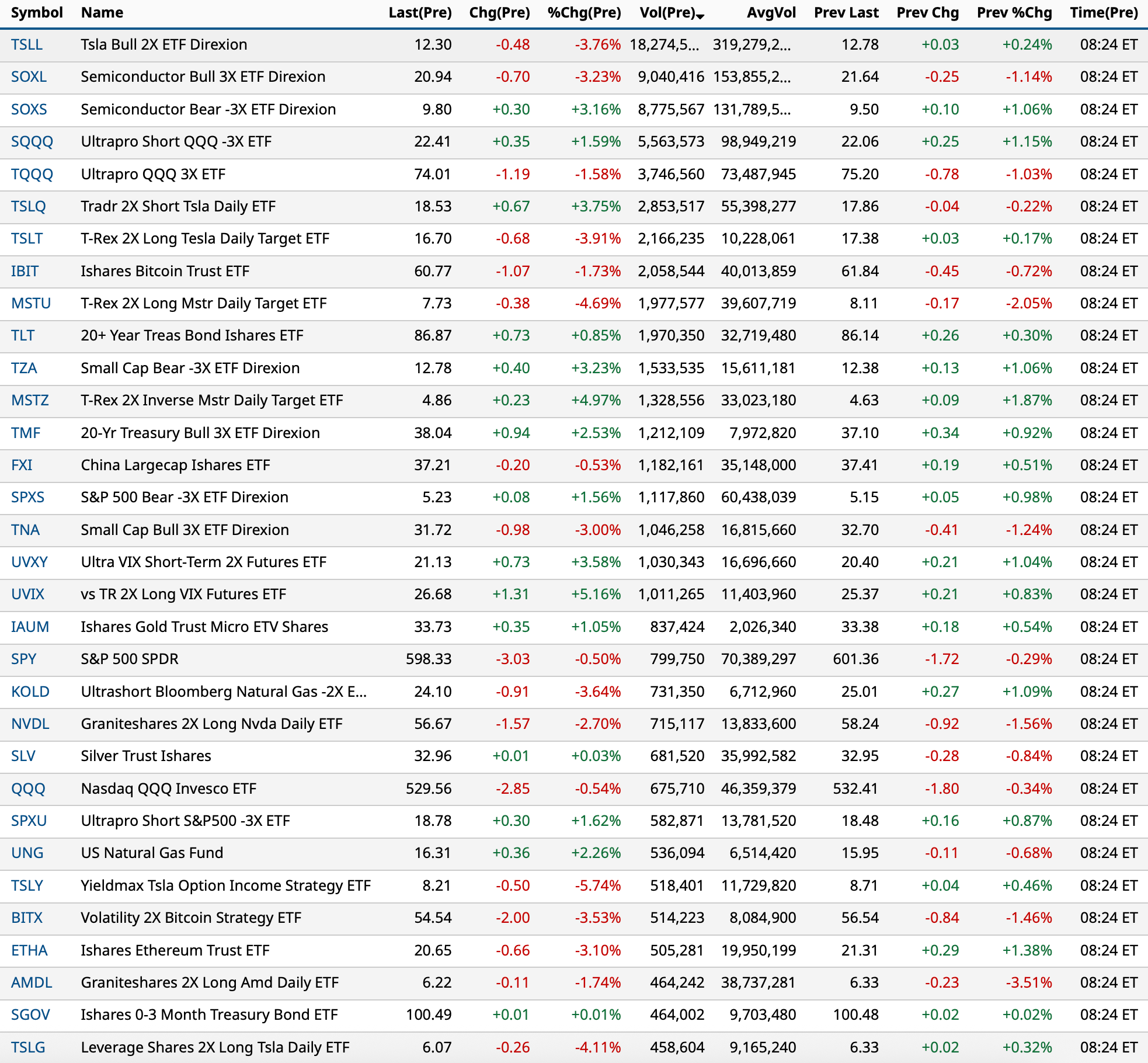Click the IBIT ticker link

25,271
